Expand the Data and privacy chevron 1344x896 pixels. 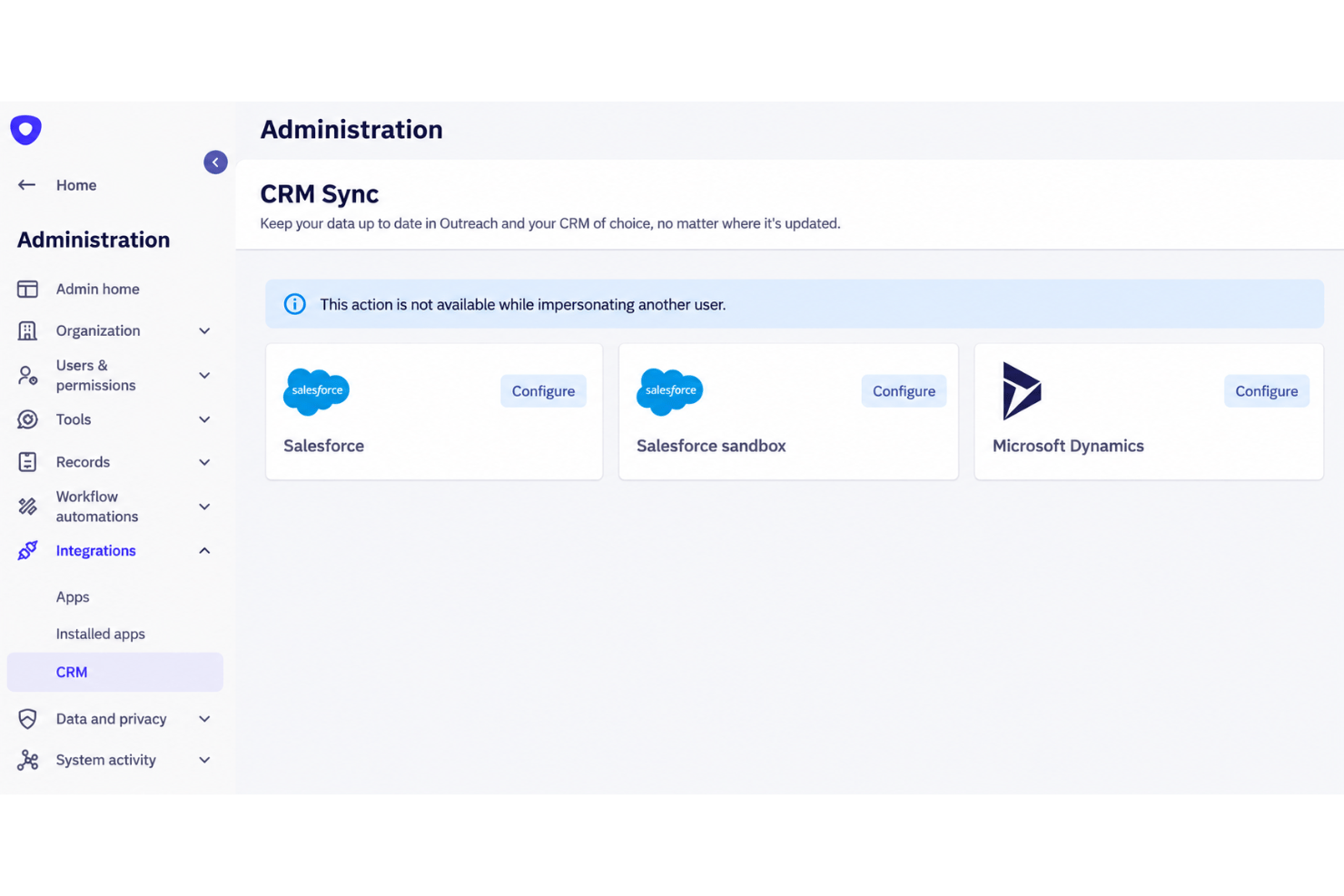point(204,719)
